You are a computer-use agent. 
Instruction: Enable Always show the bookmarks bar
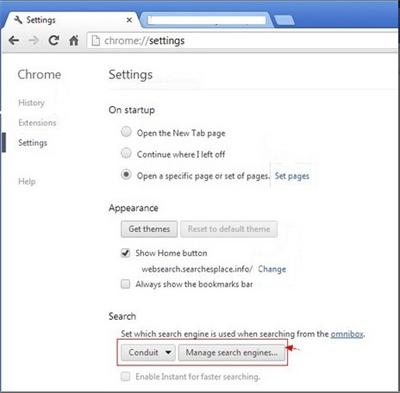click(x=125, y=284)
